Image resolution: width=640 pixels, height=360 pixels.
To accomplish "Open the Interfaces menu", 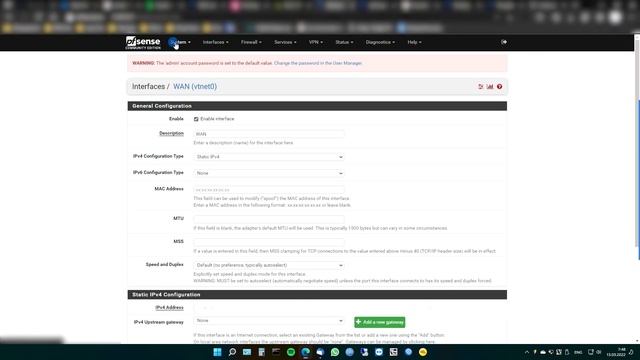I will tap(216, 42).
